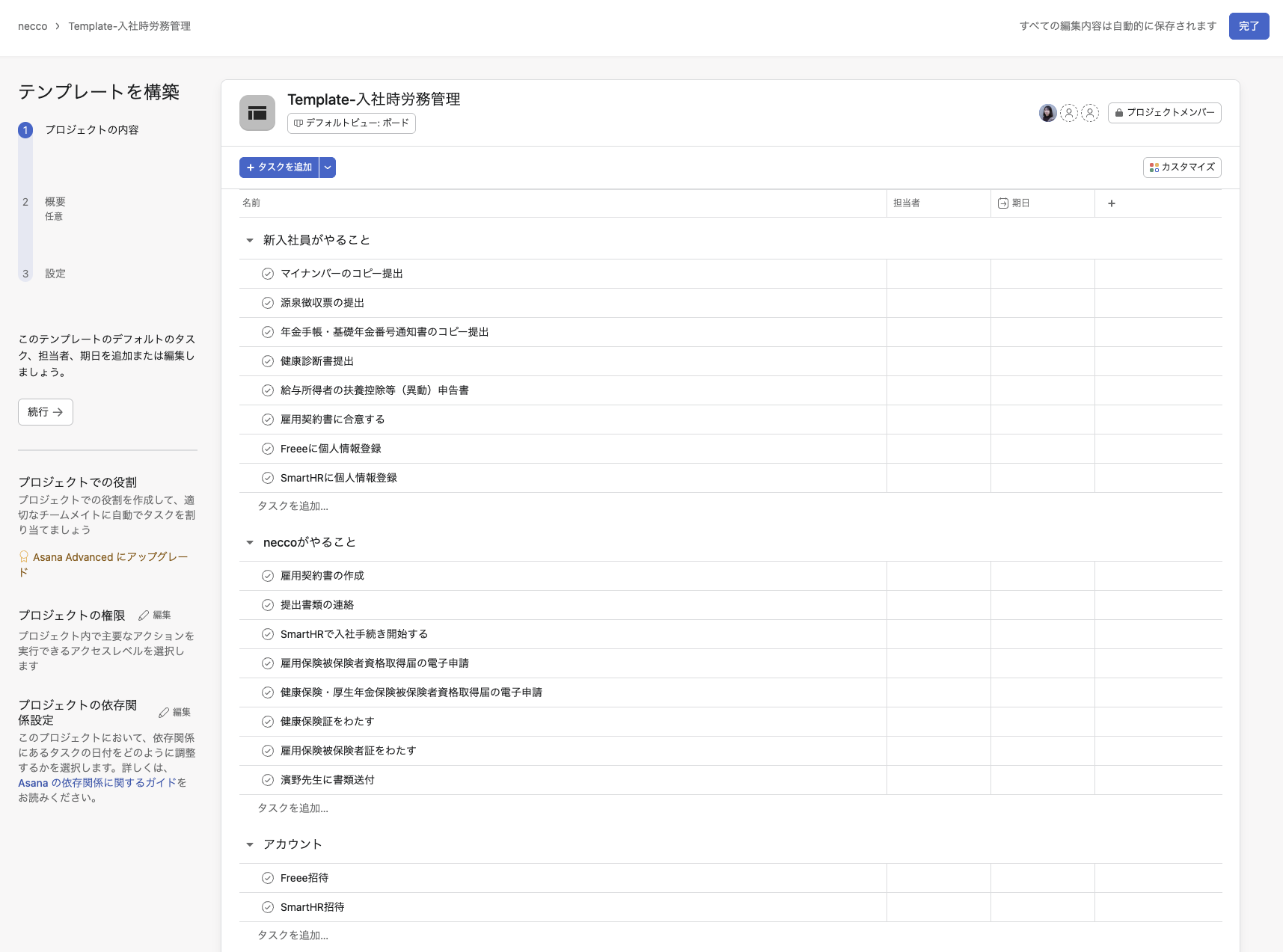Click the 新入社員がやること section title
This screenshot has height=952, width=1283.
[x=316, y=240]
